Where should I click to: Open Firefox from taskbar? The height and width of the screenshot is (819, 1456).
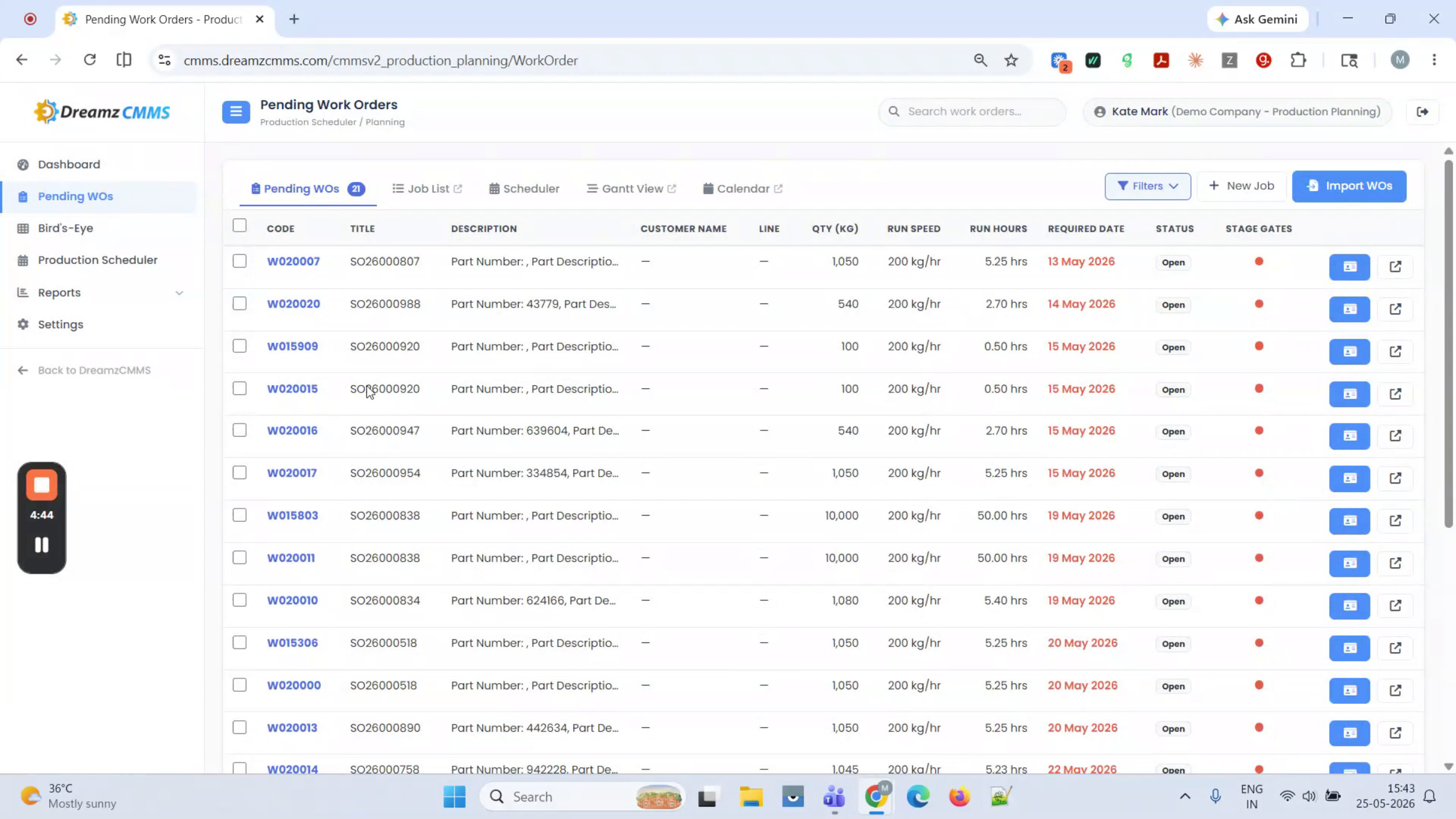(x=959, y=797)
